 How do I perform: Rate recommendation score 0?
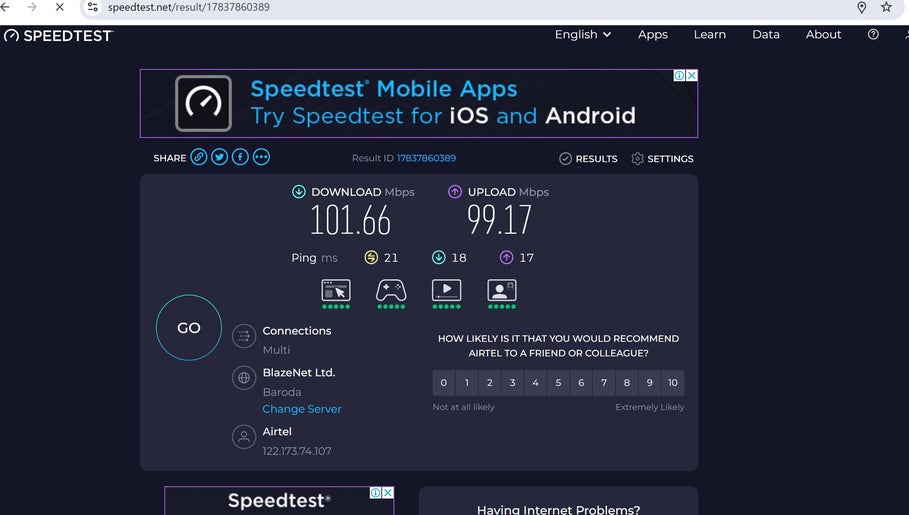pos(443,383)
